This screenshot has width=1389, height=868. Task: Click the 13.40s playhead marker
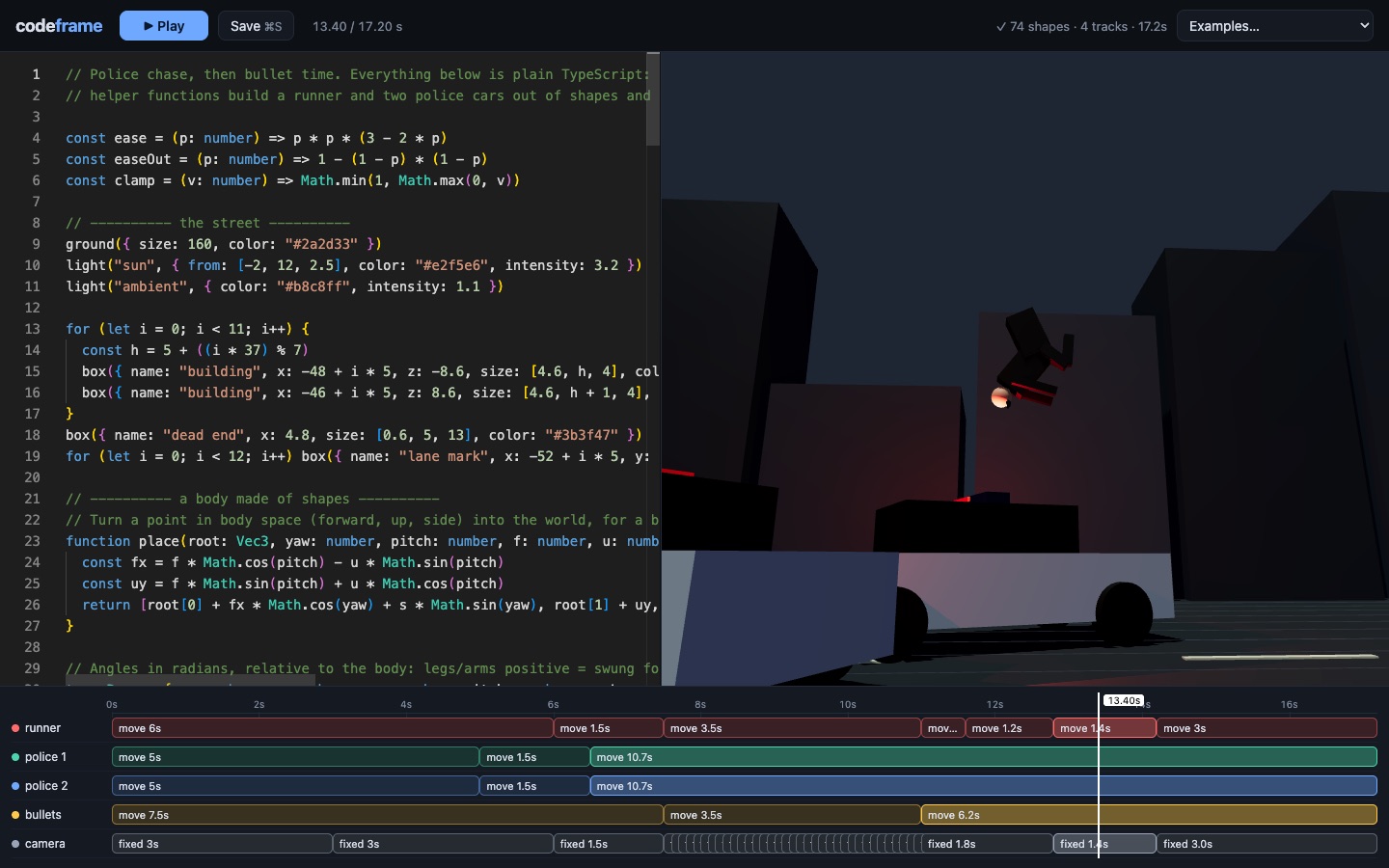click(x=1123, y=701)
